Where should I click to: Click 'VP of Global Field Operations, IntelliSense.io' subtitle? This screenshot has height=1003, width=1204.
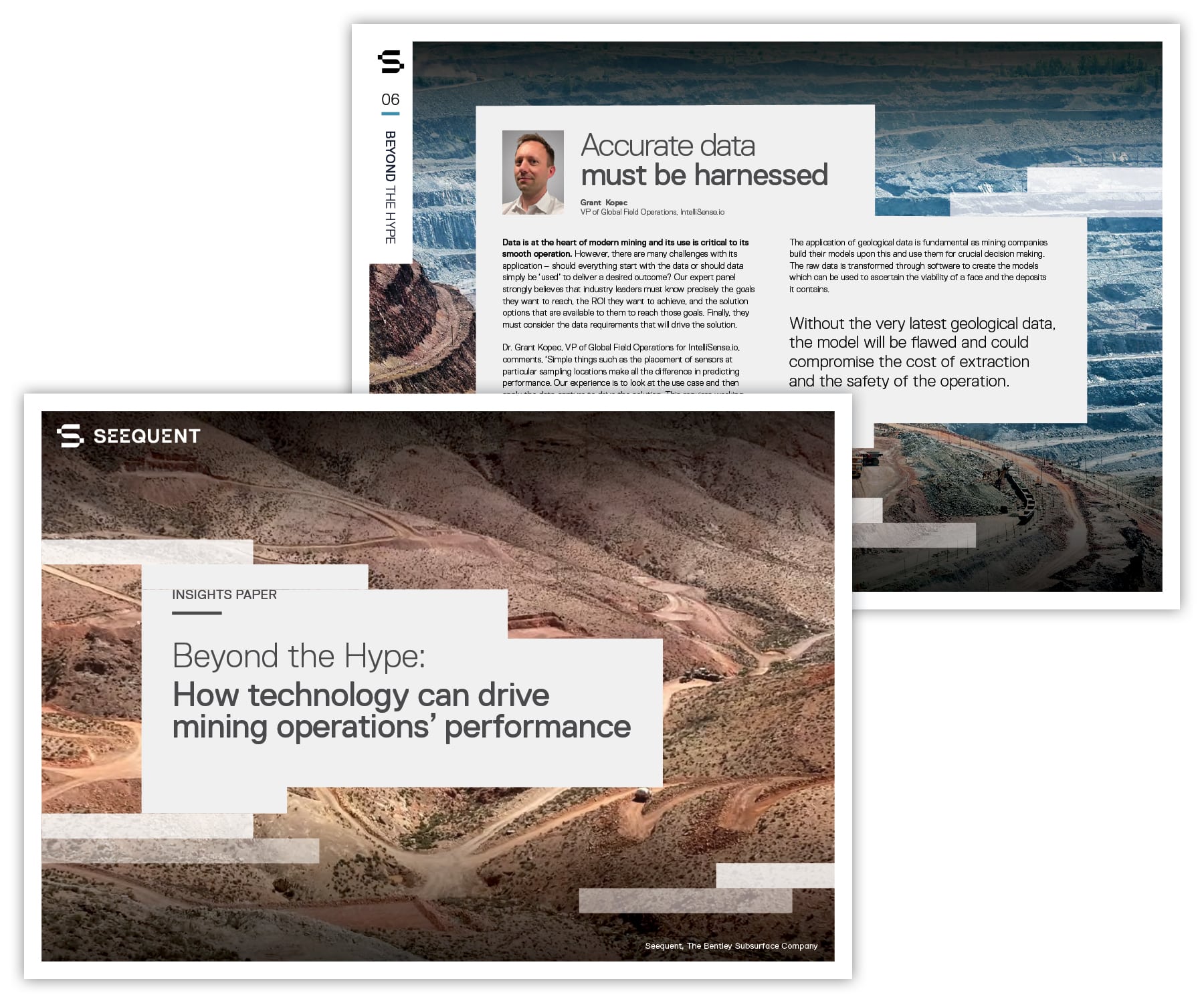652,212
